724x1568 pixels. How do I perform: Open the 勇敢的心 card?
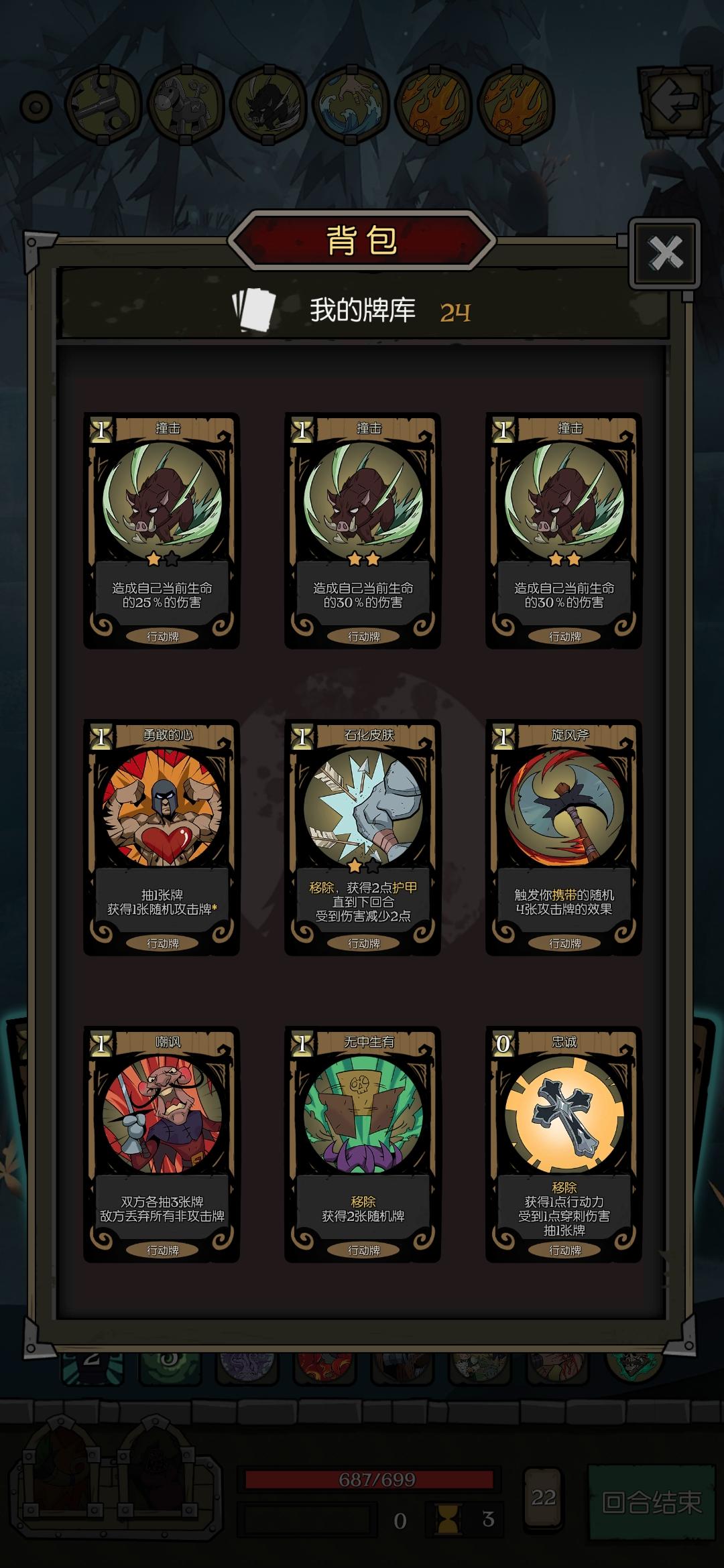point(162,838)
